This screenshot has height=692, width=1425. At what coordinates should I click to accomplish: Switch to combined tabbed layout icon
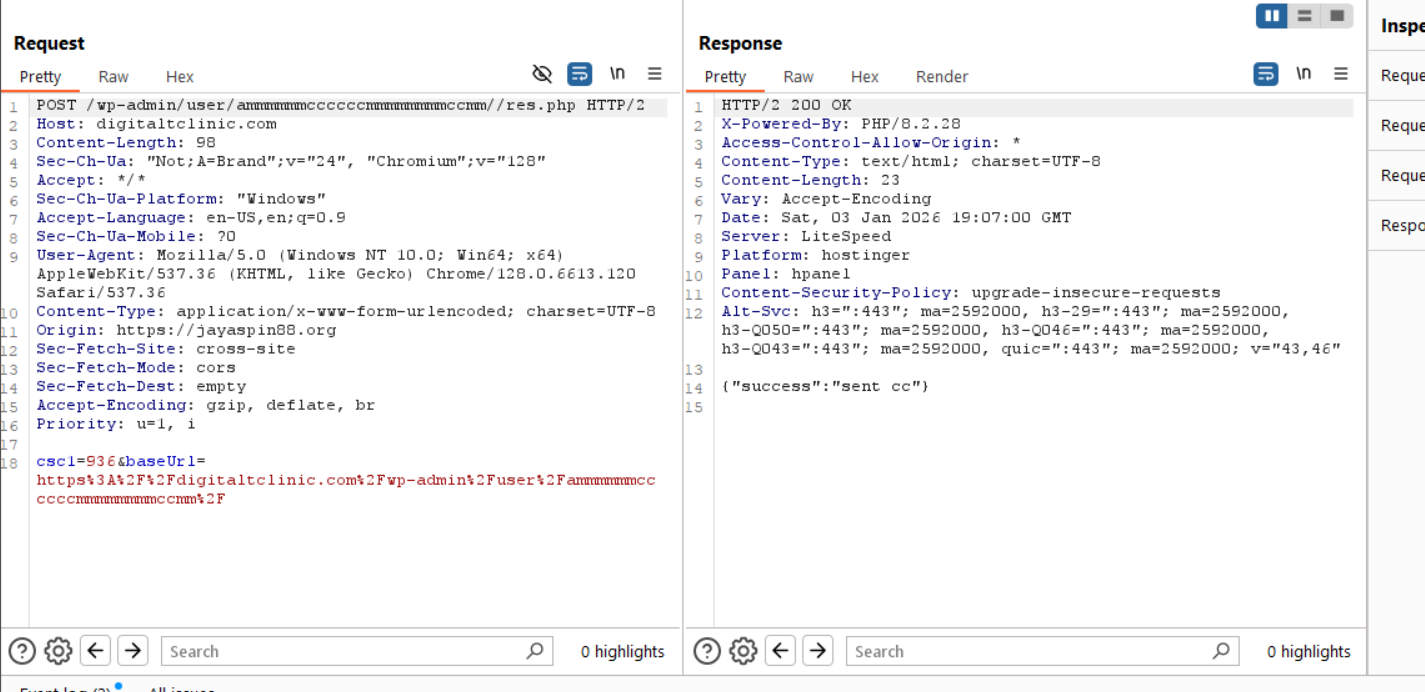coord(1336,16)
